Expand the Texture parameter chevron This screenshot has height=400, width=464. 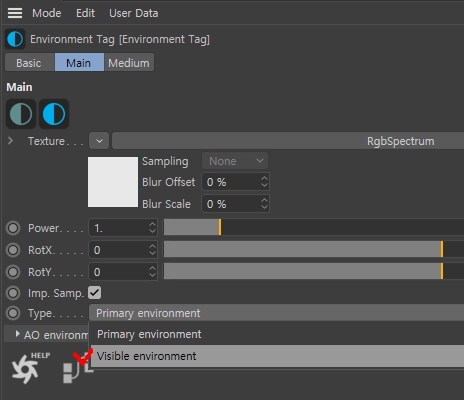pos(10,141)
